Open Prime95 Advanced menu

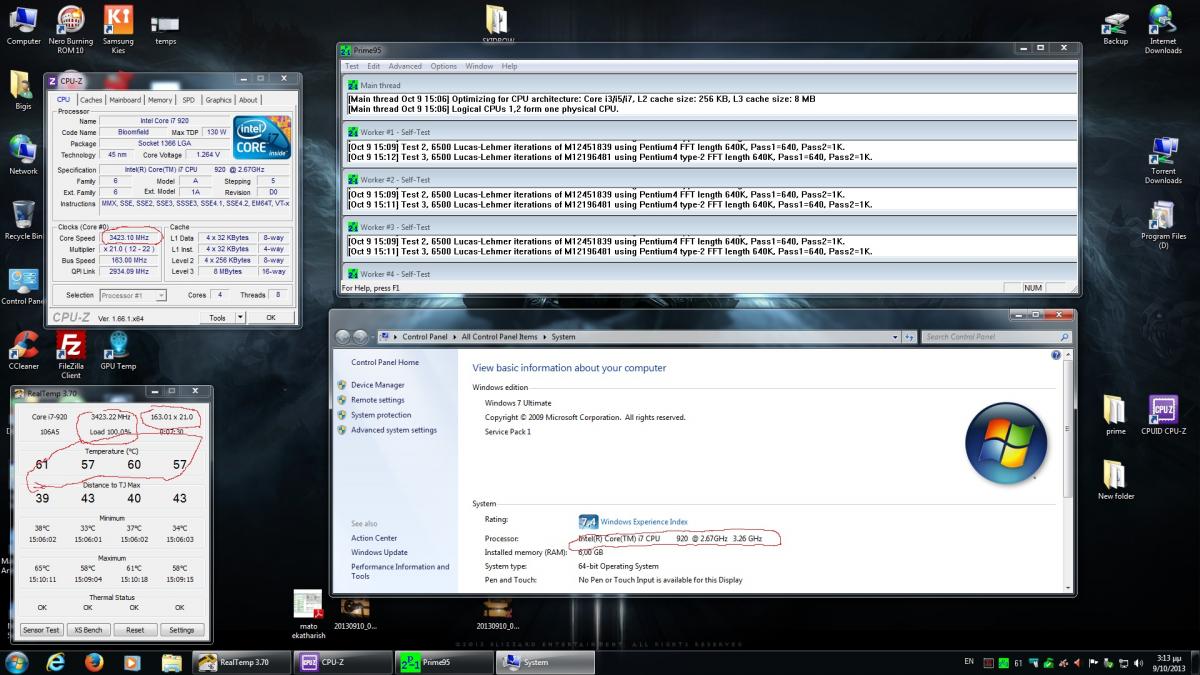pyautogui.click(x=405, y=66)
